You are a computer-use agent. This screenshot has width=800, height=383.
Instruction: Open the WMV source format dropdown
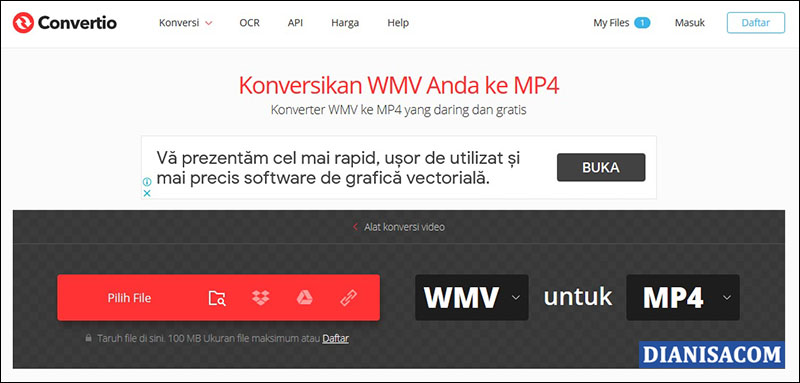[x=471, y=297]
